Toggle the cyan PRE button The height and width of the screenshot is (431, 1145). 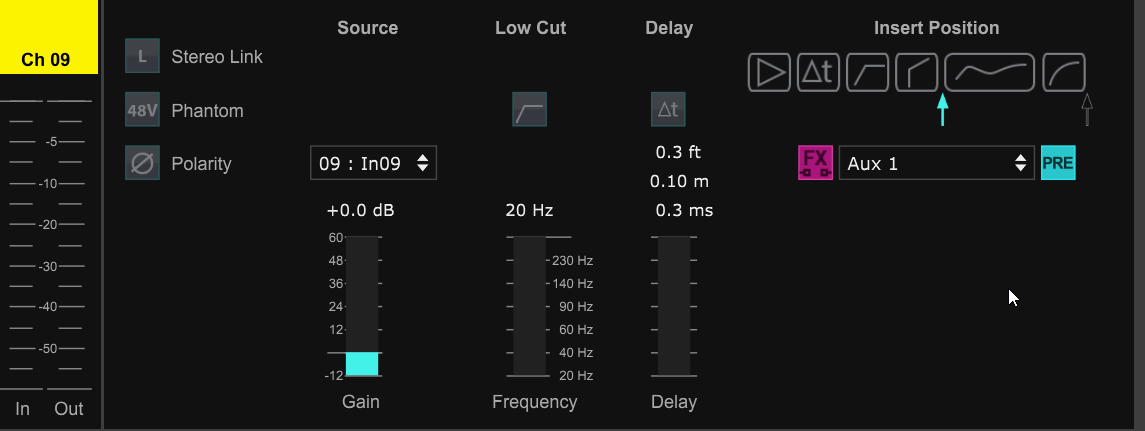point(1058,163)
